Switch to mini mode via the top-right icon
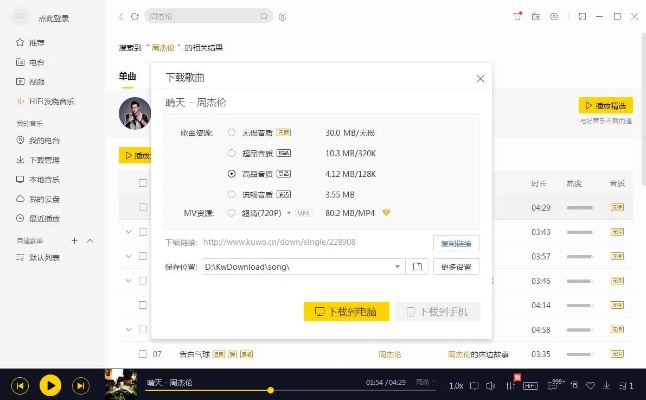This screenshot has height=400, width=646. (582, 16)
